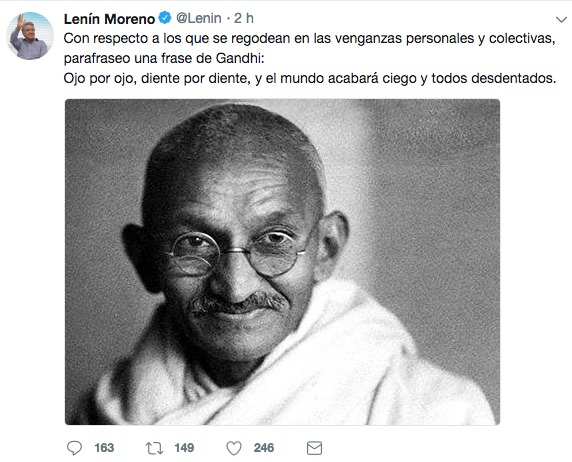572x462 pixels.
Task: Open tweet permalink via 2 h timestamp
Action: (x=244, y=18)
